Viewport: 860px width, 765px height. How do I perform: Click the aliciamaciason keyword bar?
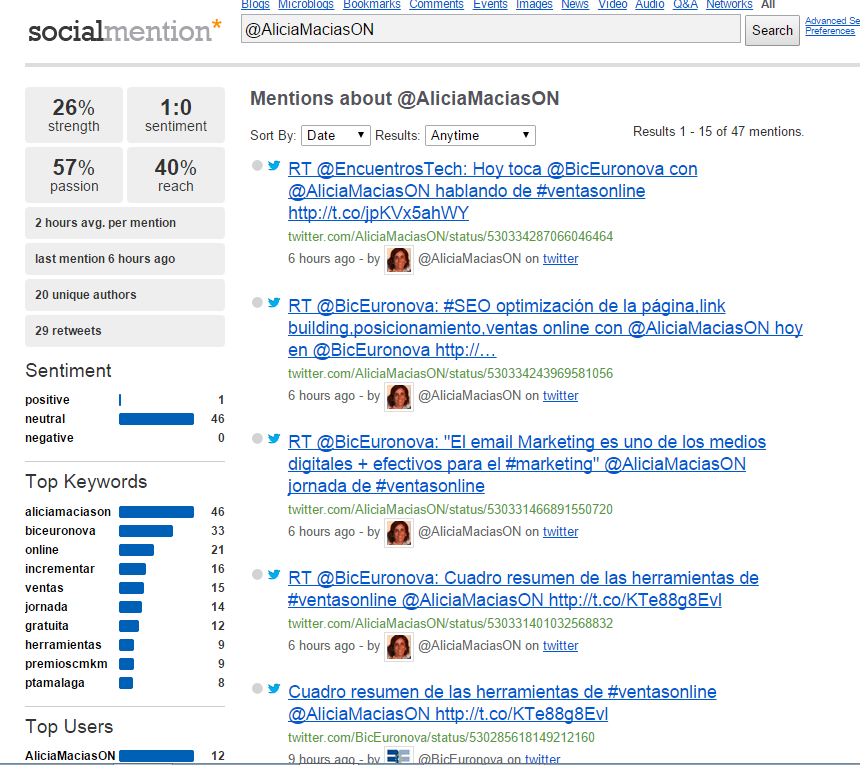pyautogui.click(x=156, y=512)
